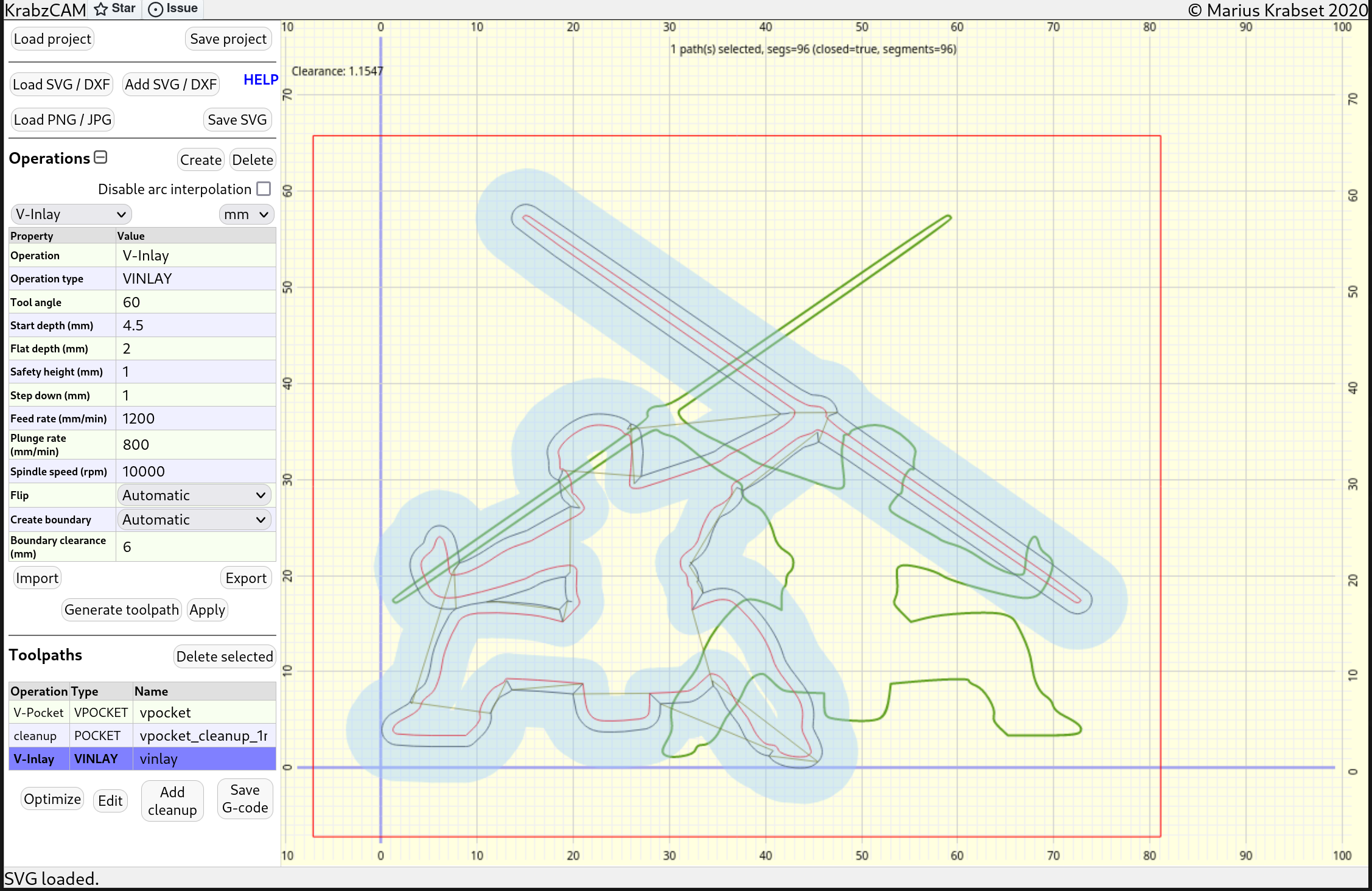Edit the Tool angle value 60
The image size is (1372, 891).
[x=196, y=302]
